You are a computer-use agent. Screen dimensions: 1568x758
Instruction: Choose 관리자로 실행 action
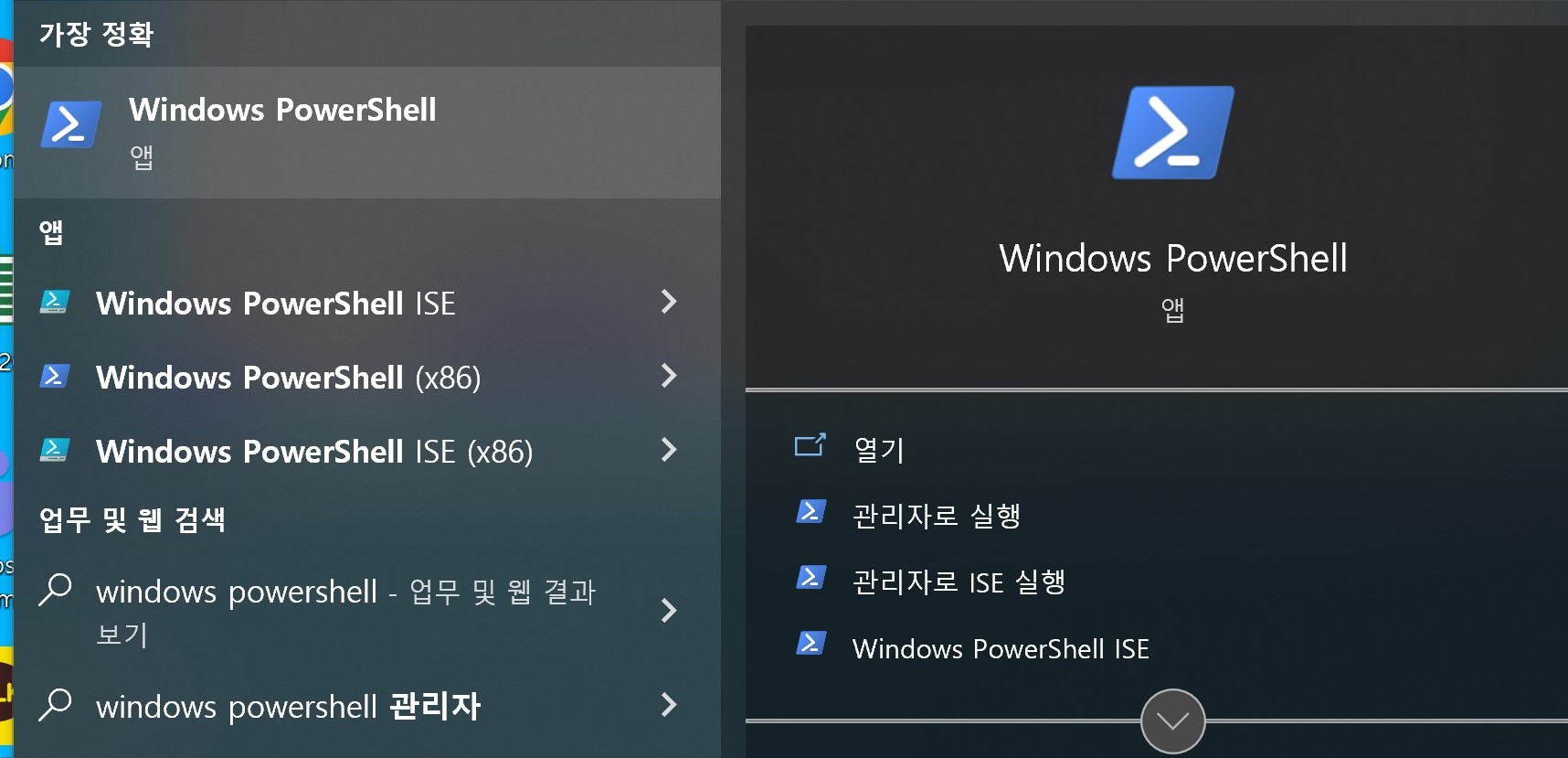click(937, 516)
